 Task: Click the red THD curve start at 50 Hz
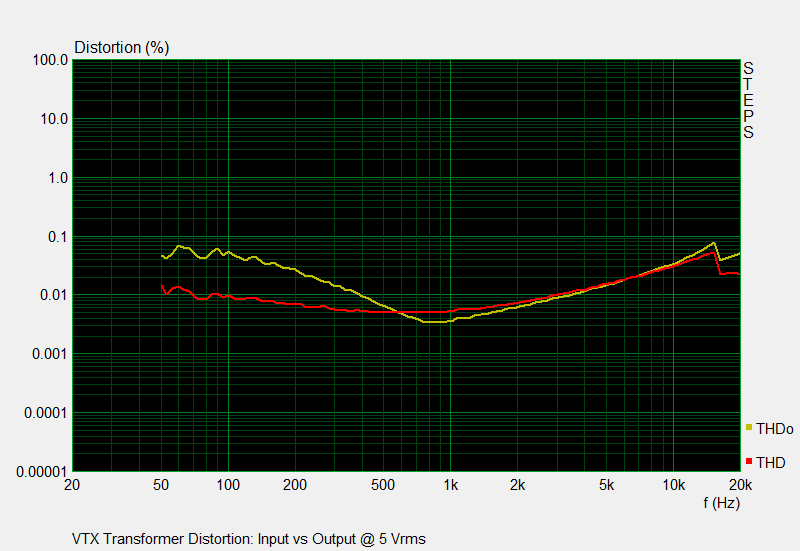(162, 286)
